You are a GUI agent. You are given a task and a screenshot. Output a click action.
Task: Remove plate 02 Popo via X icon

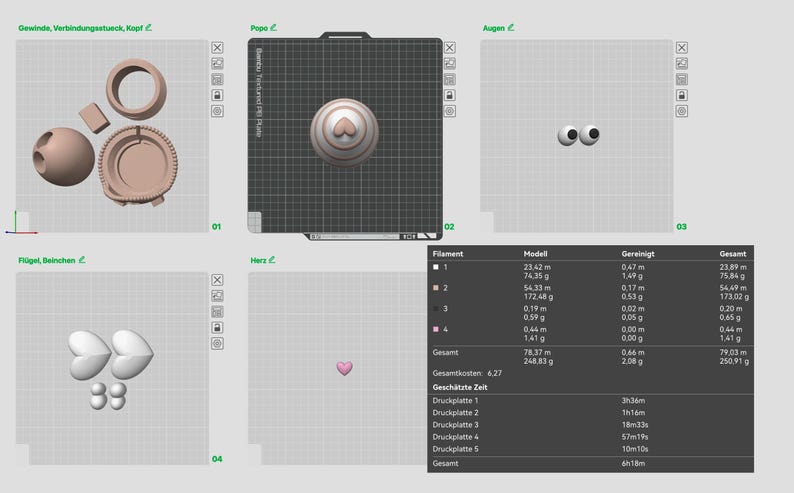(450, 48)
